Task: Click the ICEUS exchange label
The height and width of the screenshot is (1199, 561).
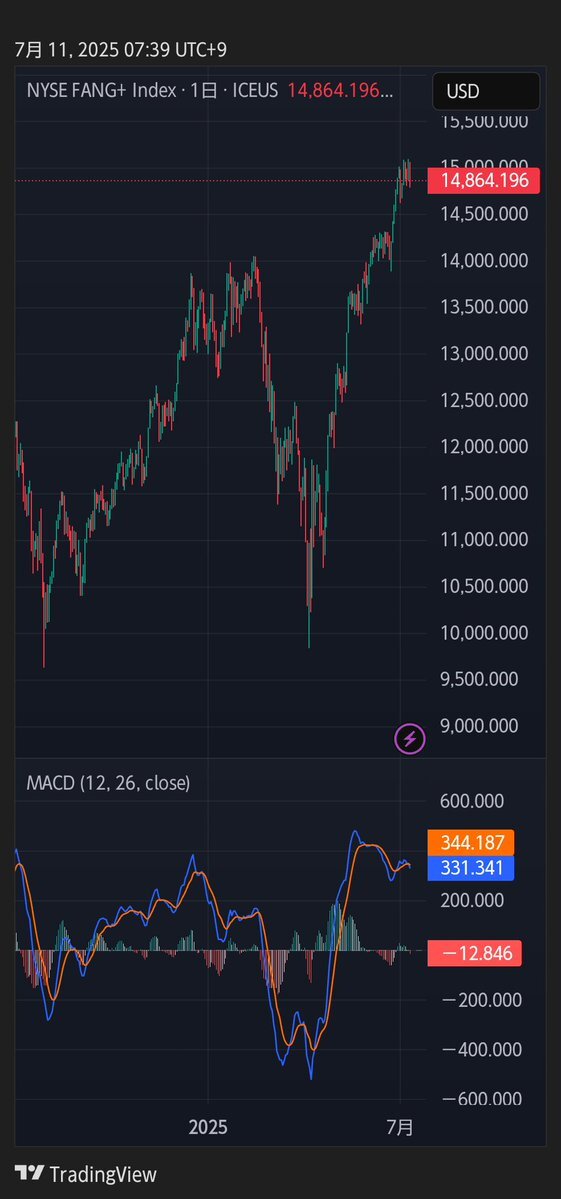Action: (x=254, y=90)
